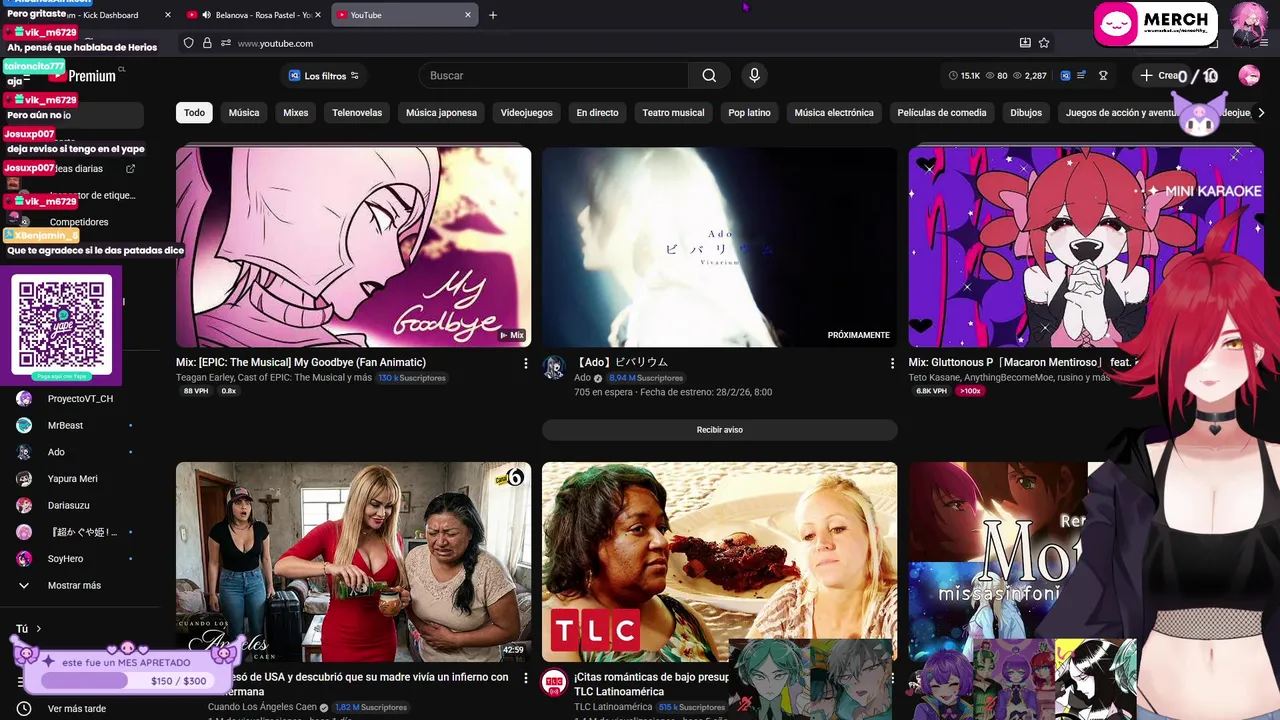1280x720 pixels.
Task: Click the install app icon in address bar
Action: pyautogui.click(x=1025, y=43)
